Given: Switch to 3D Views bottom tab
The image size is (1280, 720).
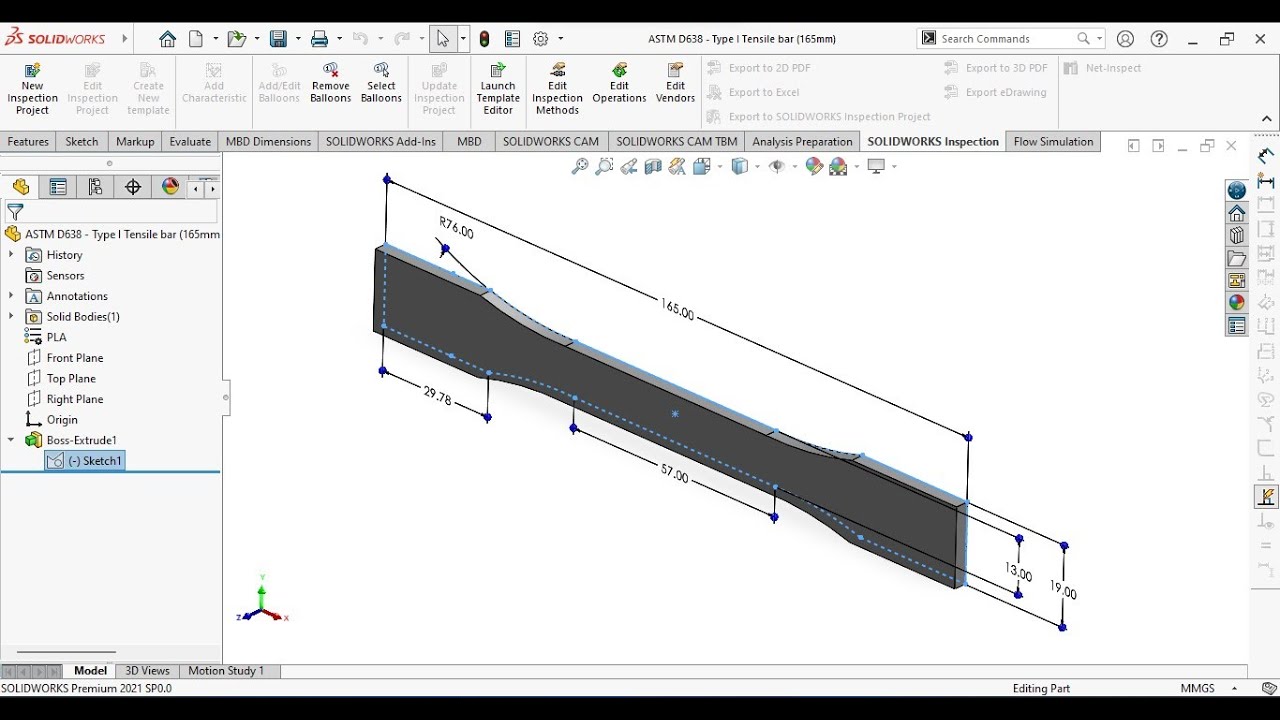Looking at the screenshot, I should [147, 671].
